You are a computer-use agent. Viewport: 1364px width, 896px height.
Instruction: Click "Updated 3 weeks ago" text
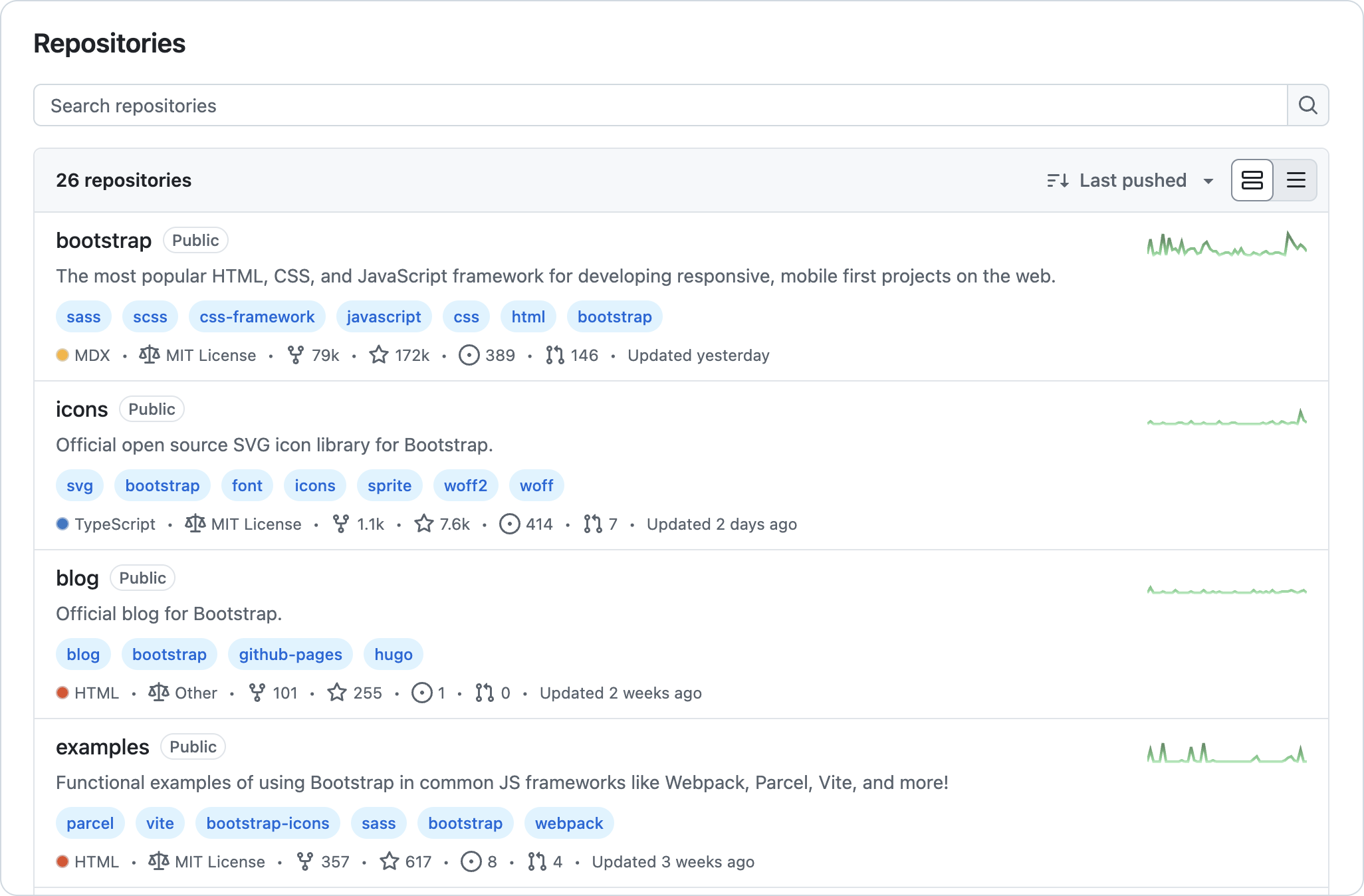pos(673,861)
